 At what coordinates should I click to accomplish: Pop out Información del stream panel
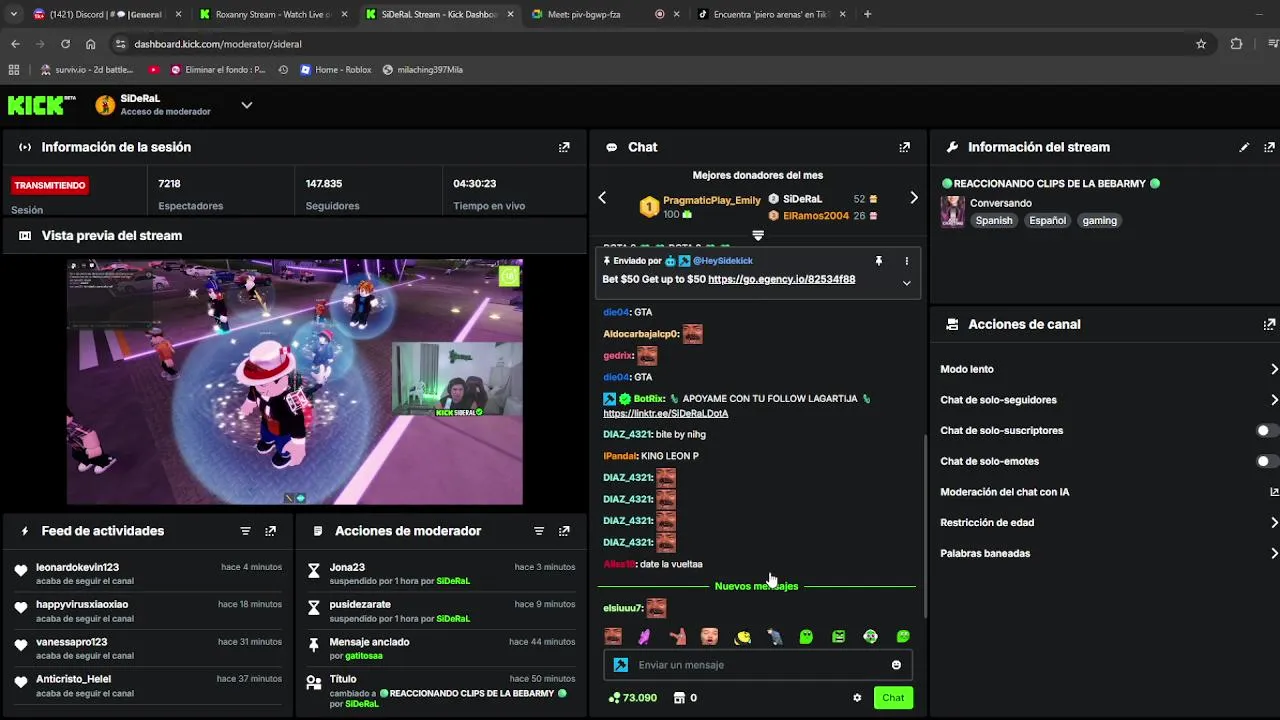(x=1269, y=147)
